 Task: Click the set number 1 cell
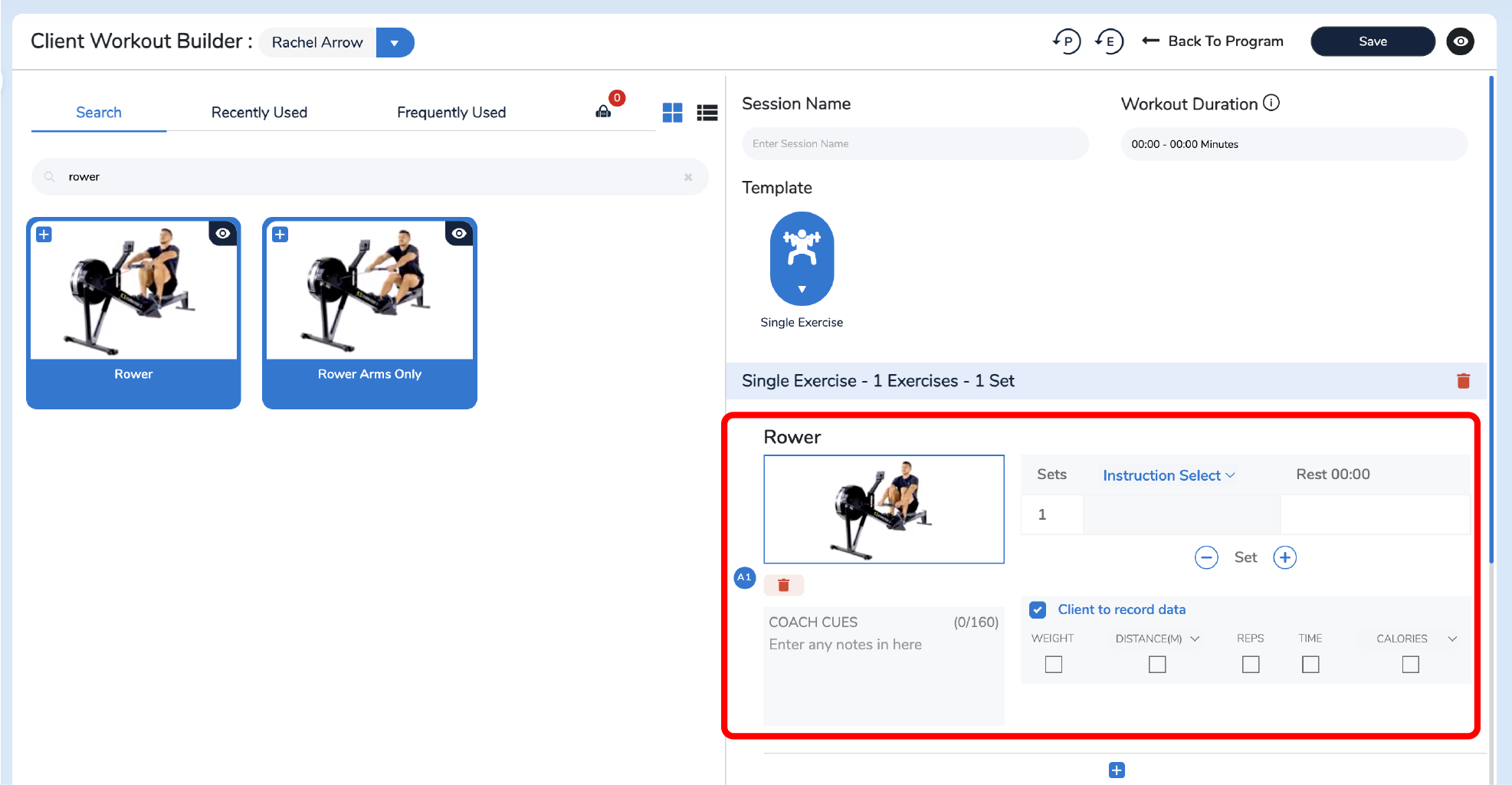pos(1051,514)
